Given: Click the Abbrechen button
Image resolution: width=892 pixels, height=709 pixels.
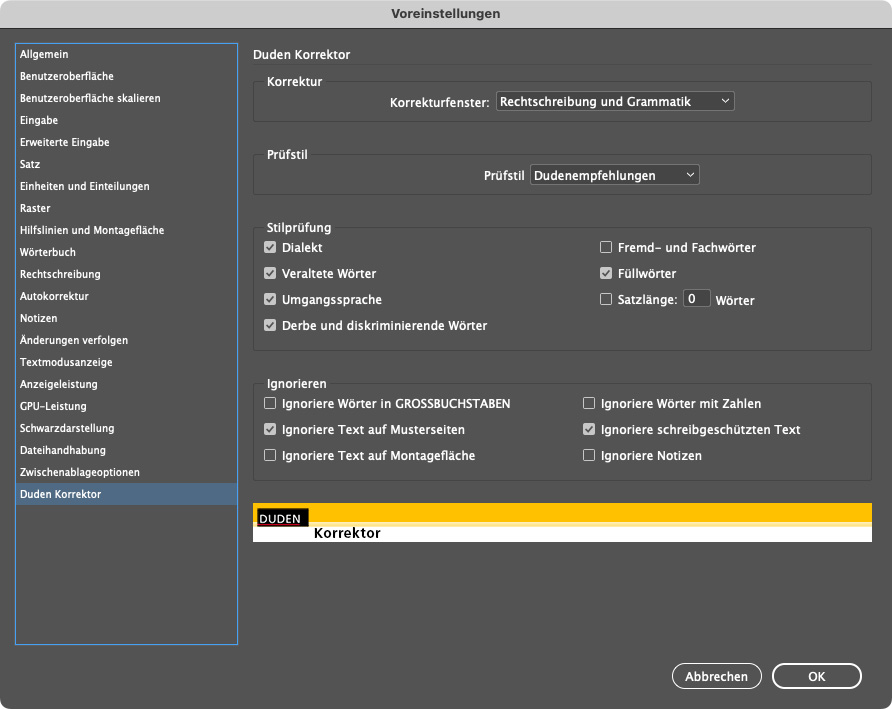Looking at the screenshot, I should 716,676.
